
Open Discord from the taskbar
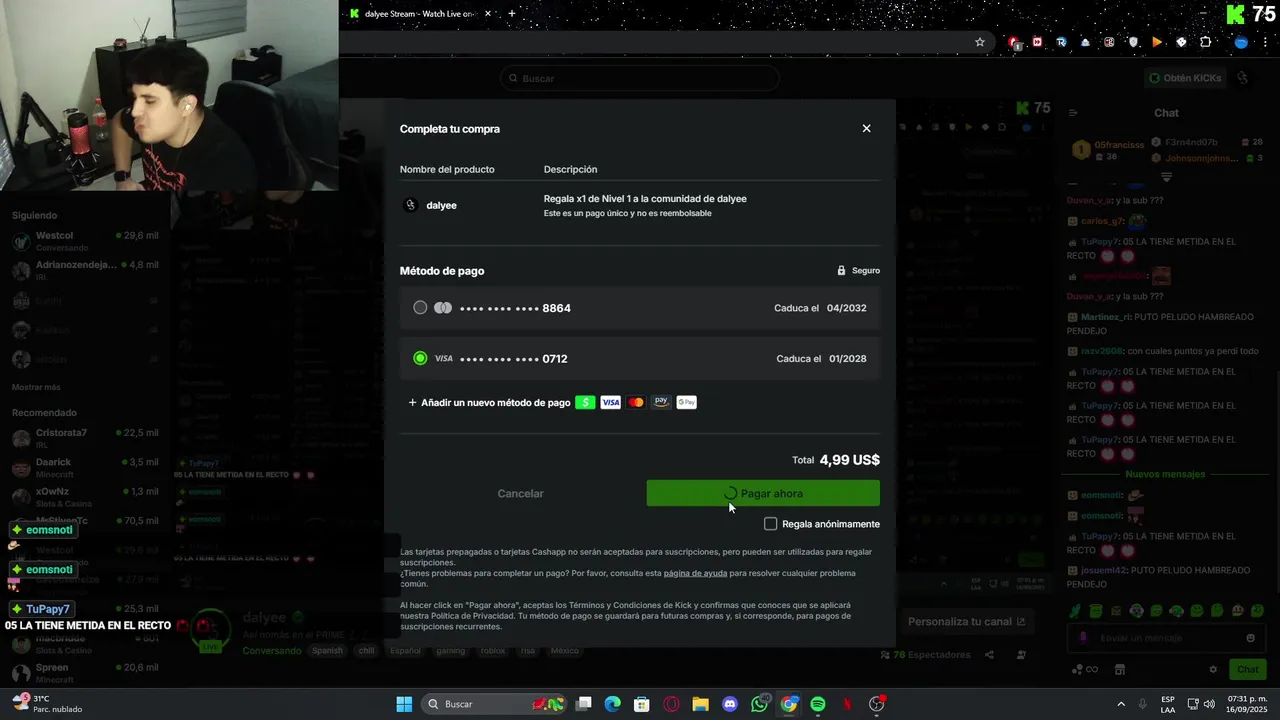730,704
